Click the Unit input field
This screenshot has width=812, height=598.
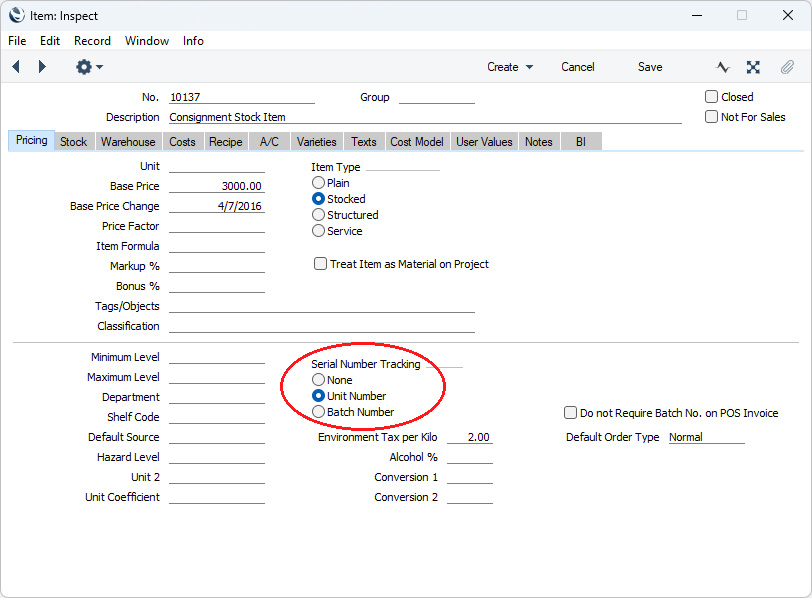point(217,166)
